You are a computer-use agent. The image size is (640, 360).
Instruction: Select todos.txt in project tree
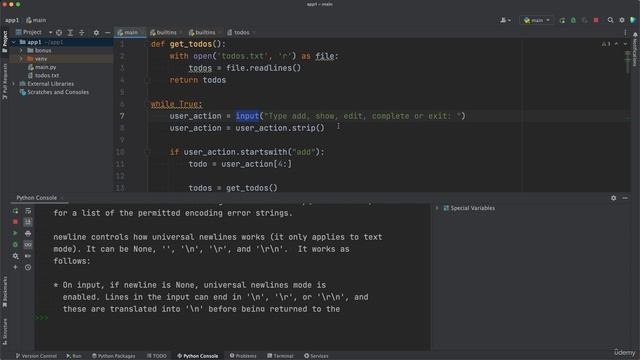[43, 76]
